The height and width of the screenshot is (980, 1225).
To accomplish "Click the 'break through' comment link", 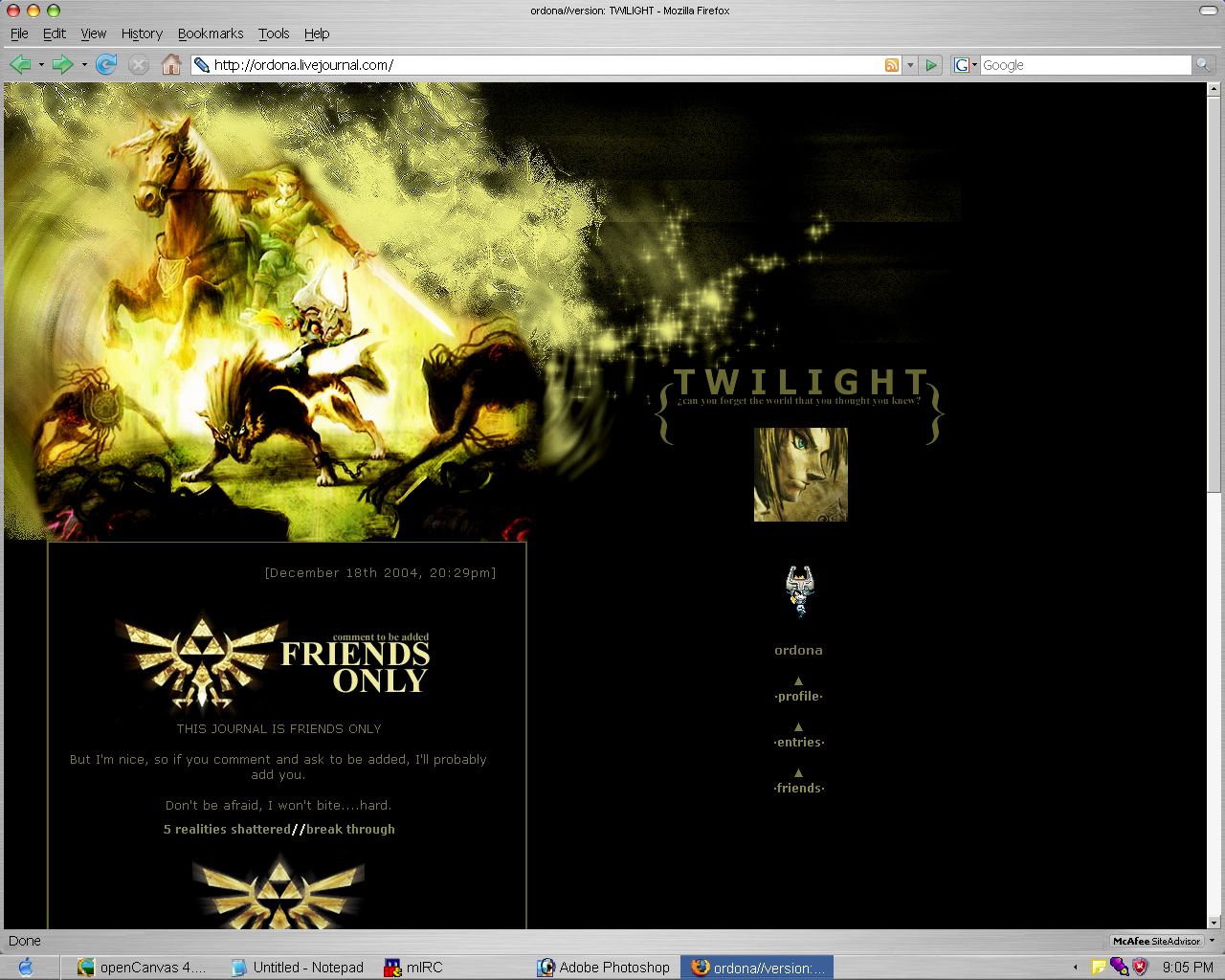I will tap(350, 829).
